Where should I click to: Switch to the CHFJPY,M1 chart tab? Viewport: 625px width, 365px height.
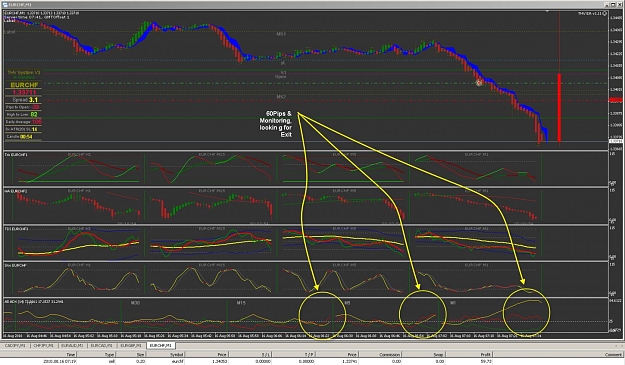[x=43, y=345]
